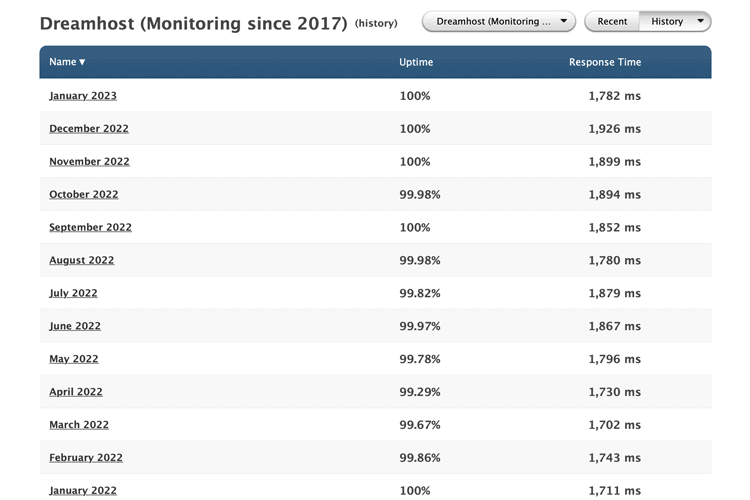Click the 1,867 ms response time
Screen dimensions: 750x500
coord(615,326)
